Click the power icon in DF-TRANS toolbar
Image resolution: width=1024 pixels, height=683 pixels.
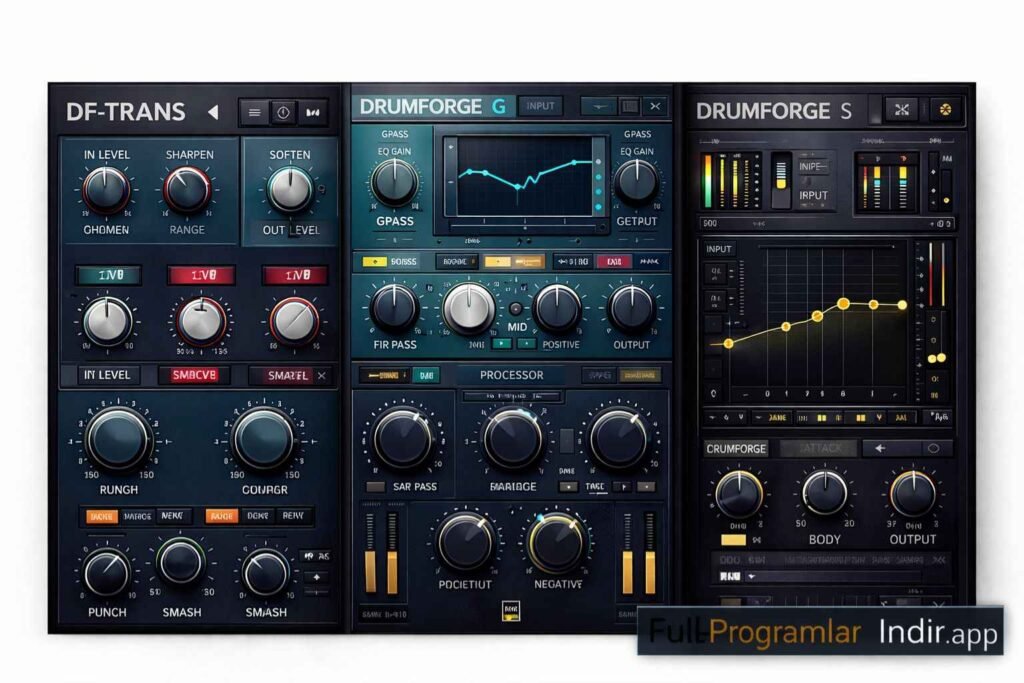tap(283, 114)
